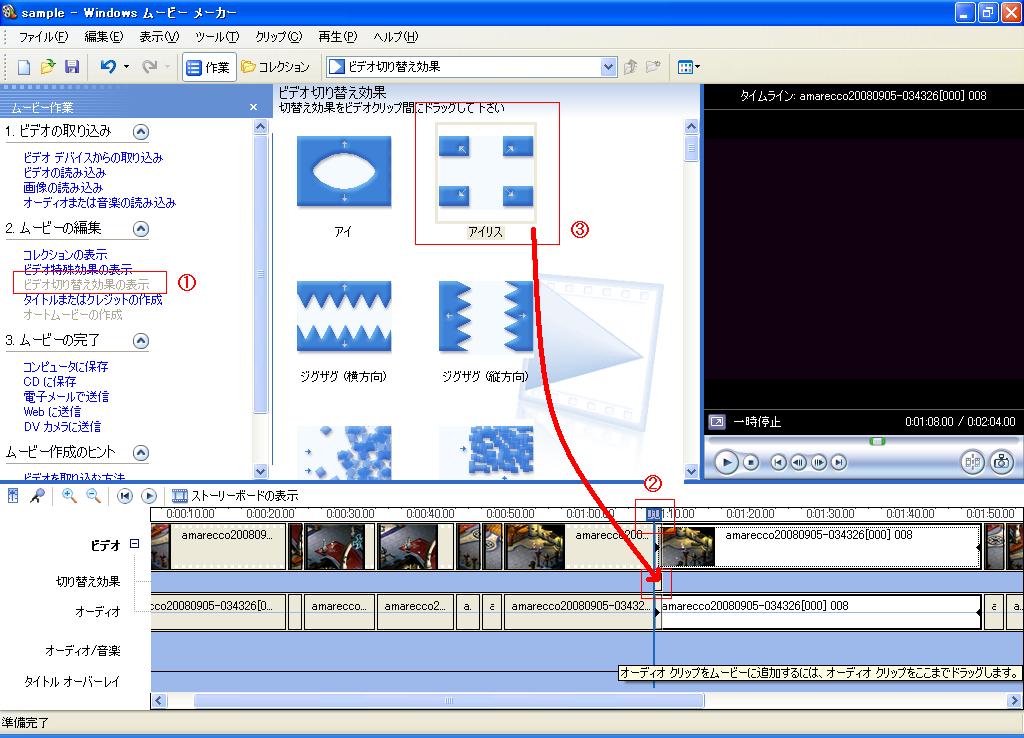Toggle full screen preview icon
The height and width of the screenshot is (738, 1024).
coord(717,422)
